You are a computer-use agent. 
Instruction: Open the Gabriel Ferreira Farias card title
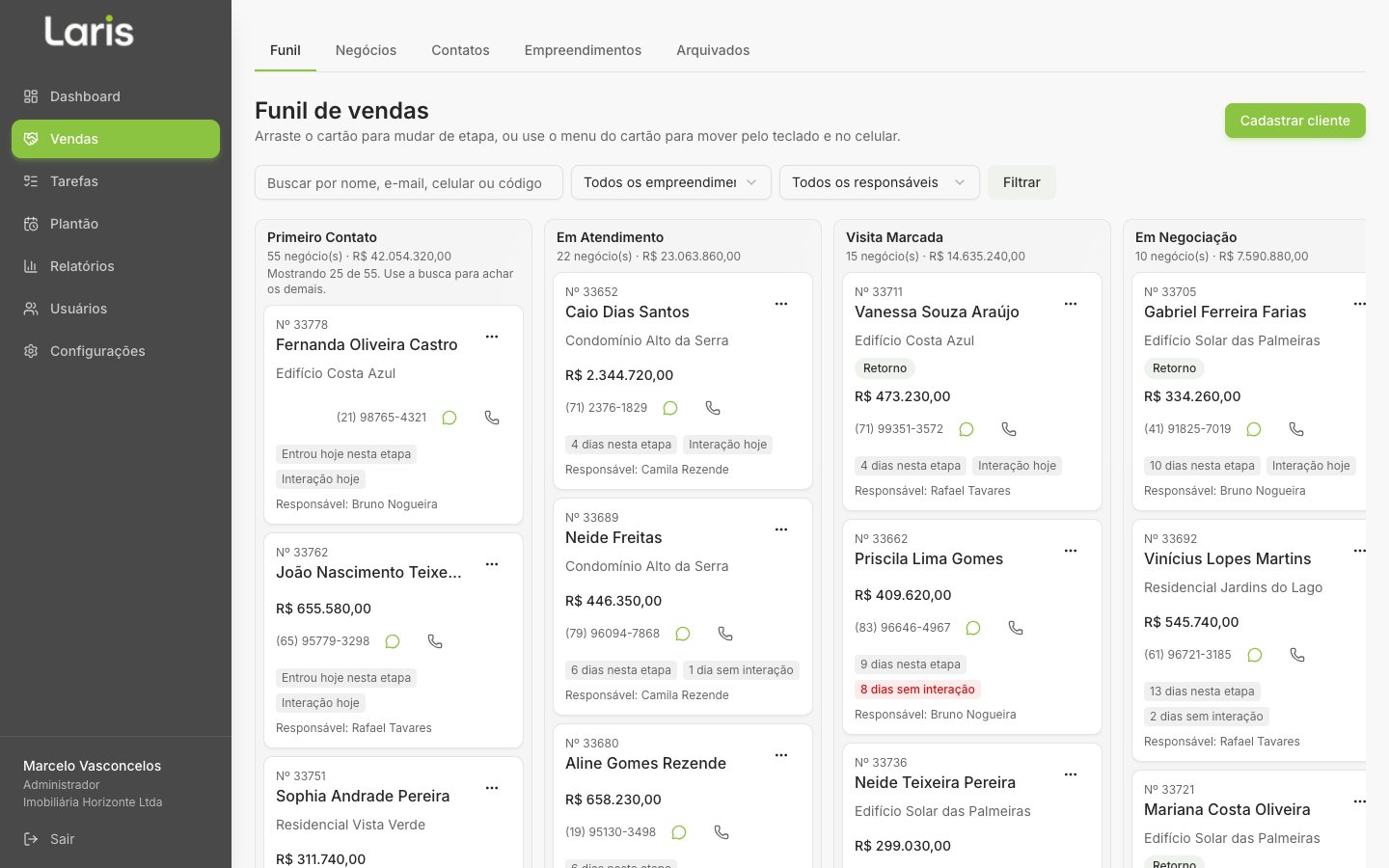1225,312
